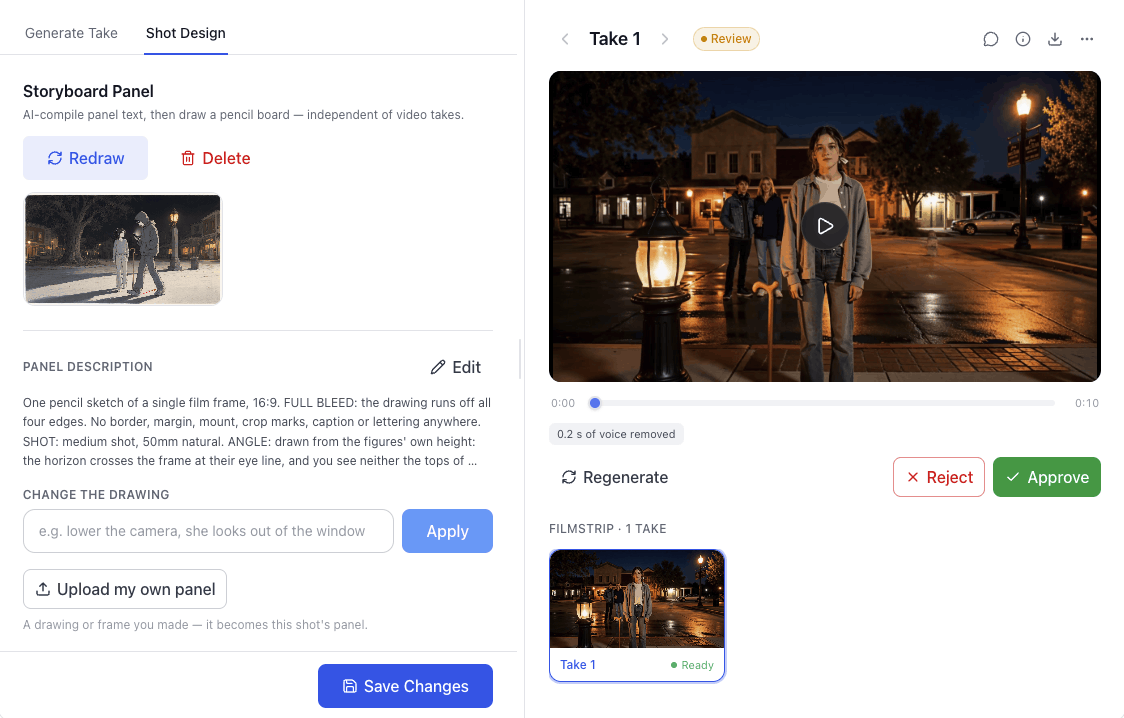Focus the Change the Drawing text field

(x=208, y=531)
